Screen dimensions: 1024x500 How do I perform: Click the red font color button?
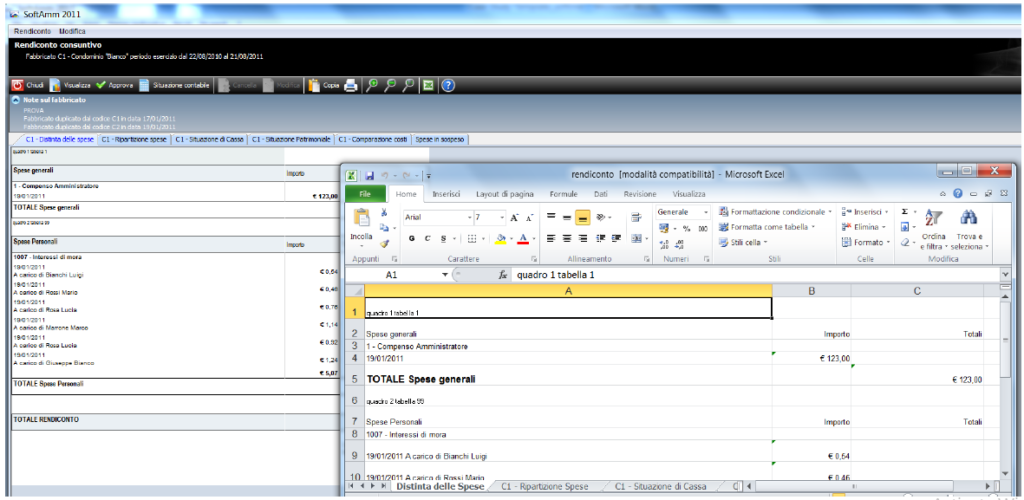522,238
